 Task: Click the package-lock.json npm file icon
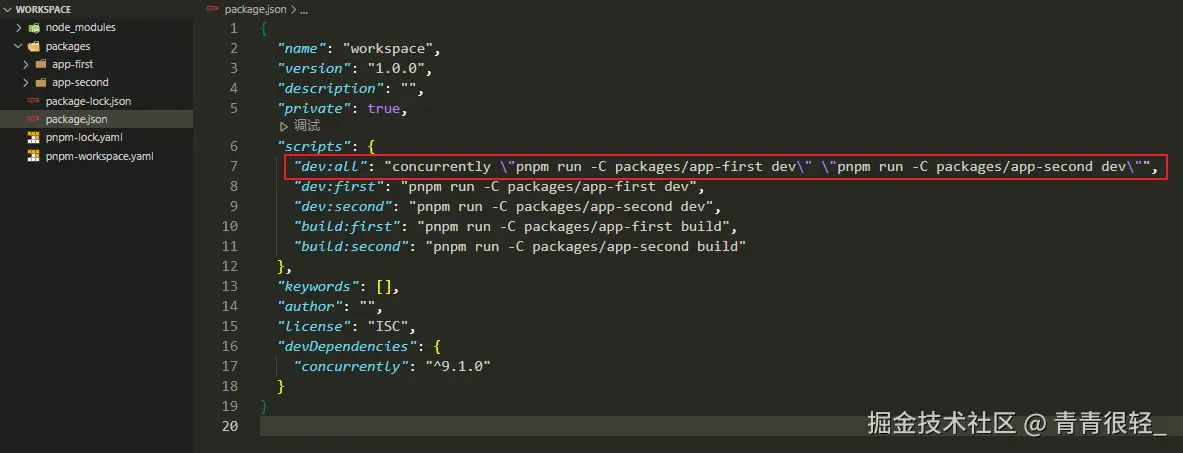click(x=33, y=100)
